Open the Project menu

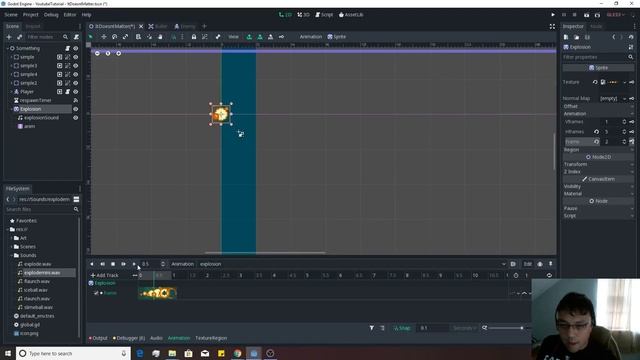(x=31, y=15)
